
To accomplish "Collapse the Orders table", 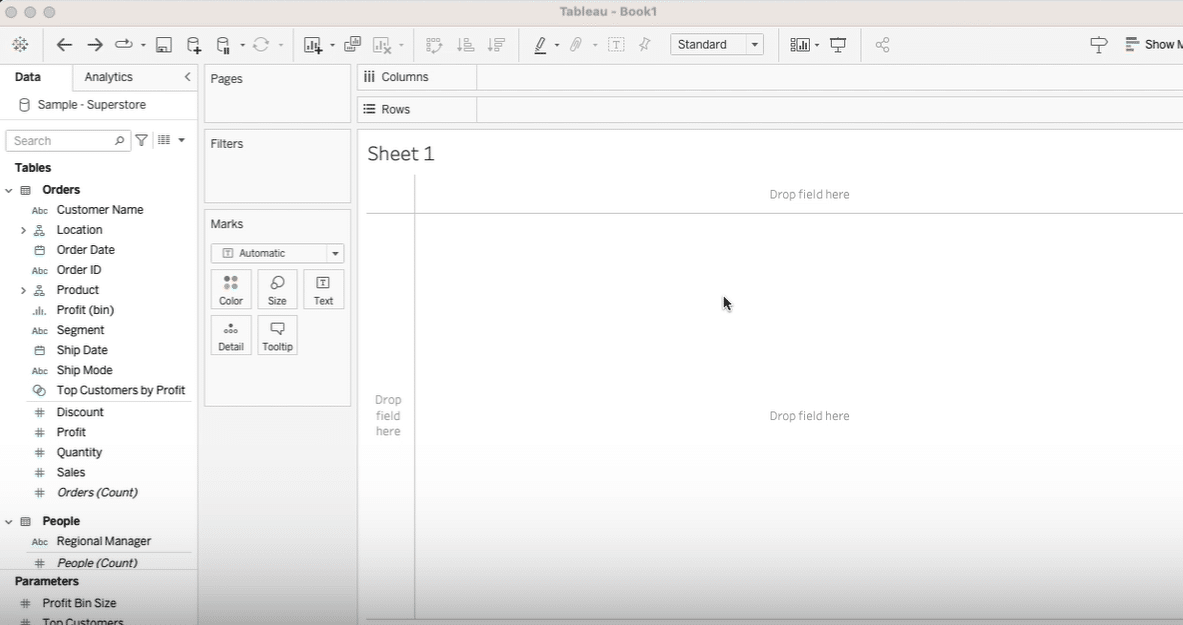I will (x=9, y=190).
